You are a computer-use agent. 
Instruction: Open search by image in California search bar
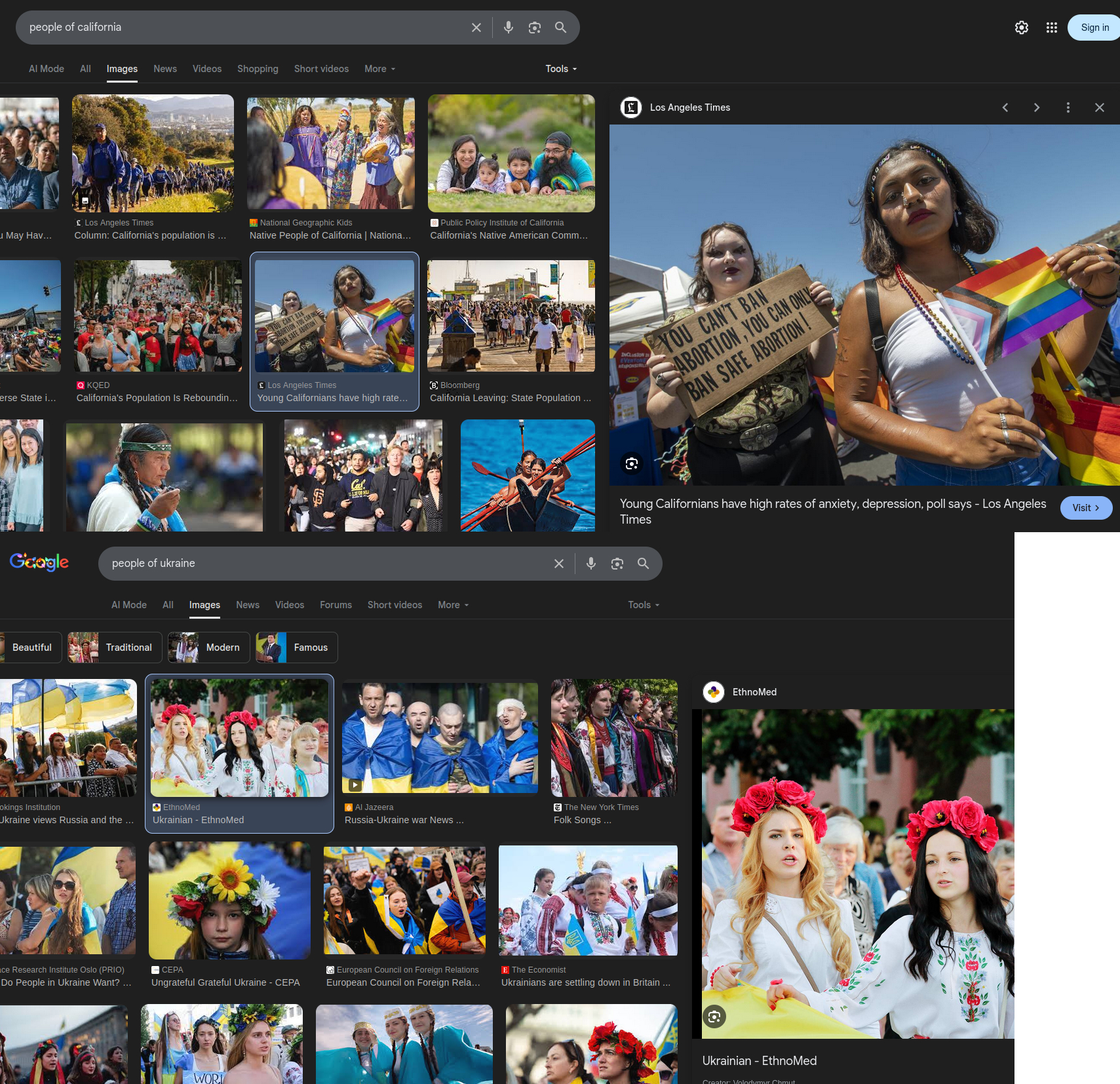coord(535,28)
